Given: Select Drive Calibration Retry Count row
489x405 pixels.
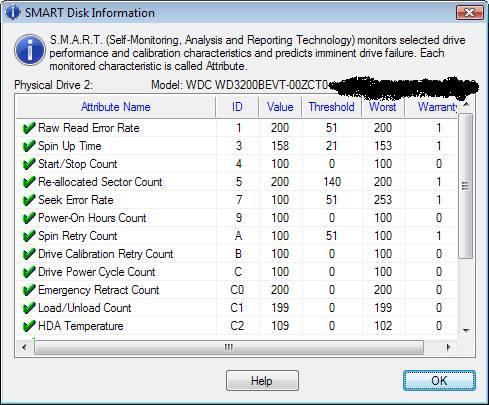Looking at the screenshot, I should [x=237, y=254].
